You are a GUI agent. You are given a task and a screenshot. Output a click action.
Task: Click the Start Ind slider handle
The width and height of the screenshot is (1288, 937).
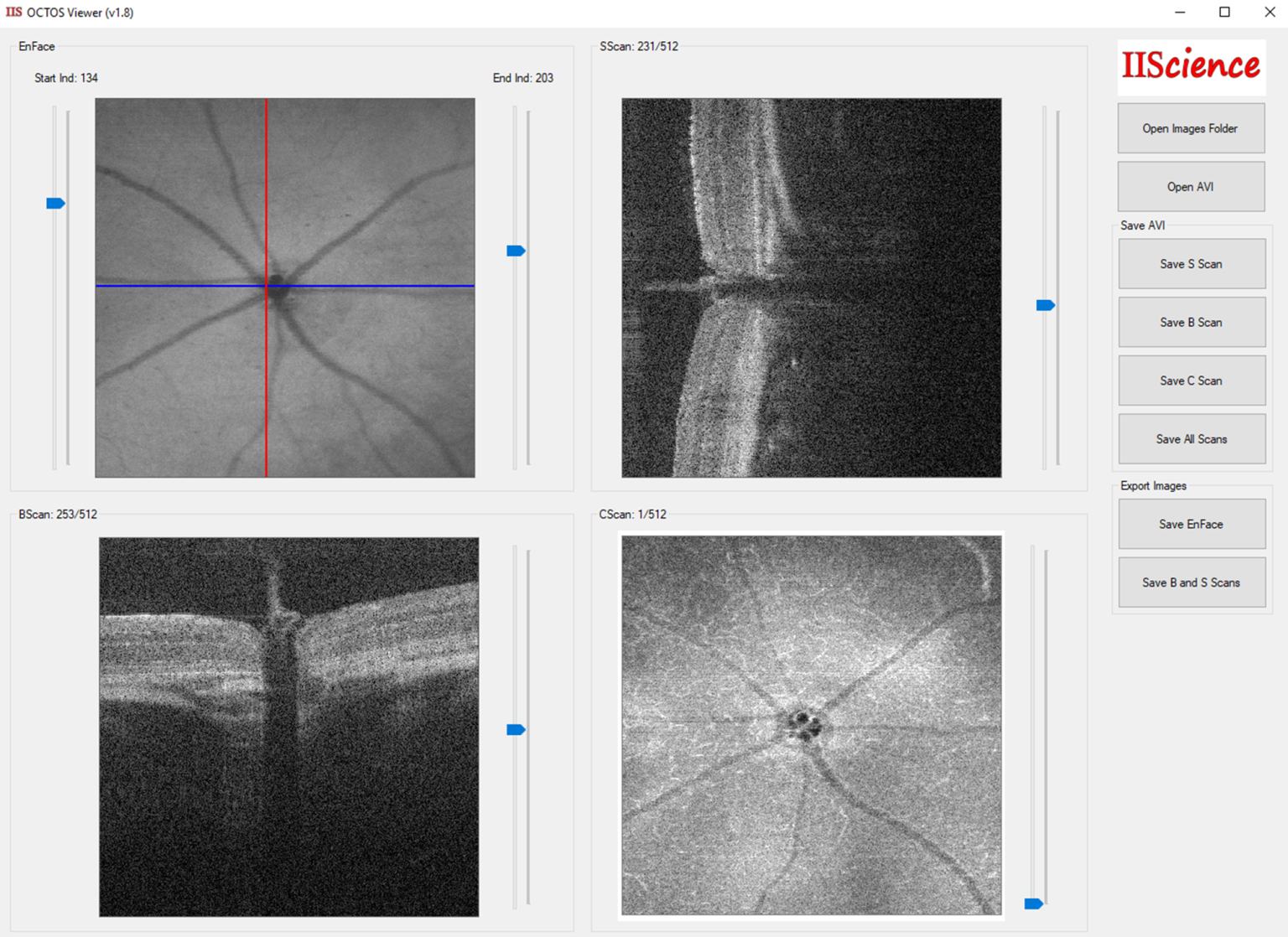tap(55, 204)
